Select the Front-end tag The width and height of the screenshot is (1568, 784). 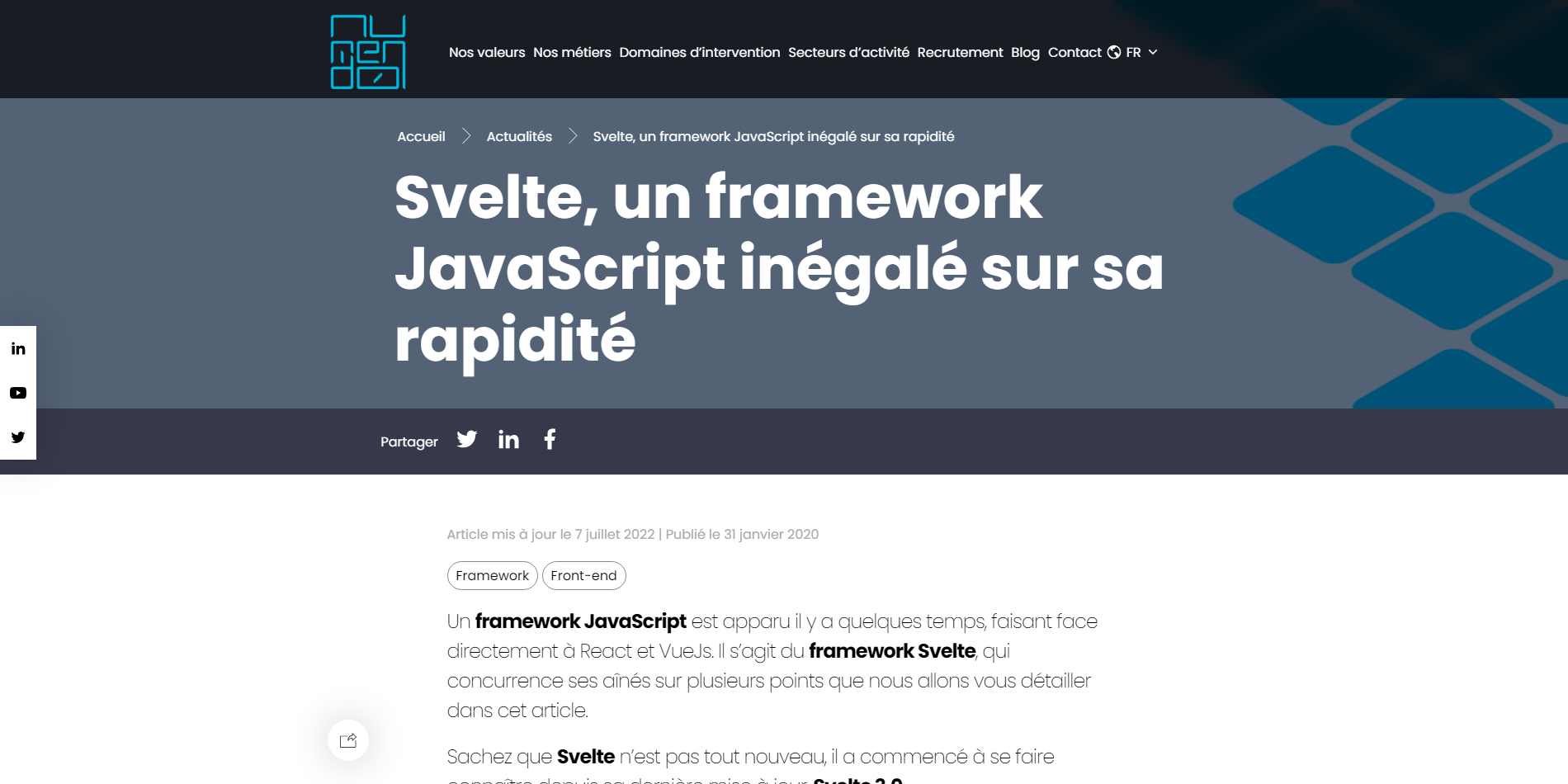pyautogui.click(x=584, y=575)
